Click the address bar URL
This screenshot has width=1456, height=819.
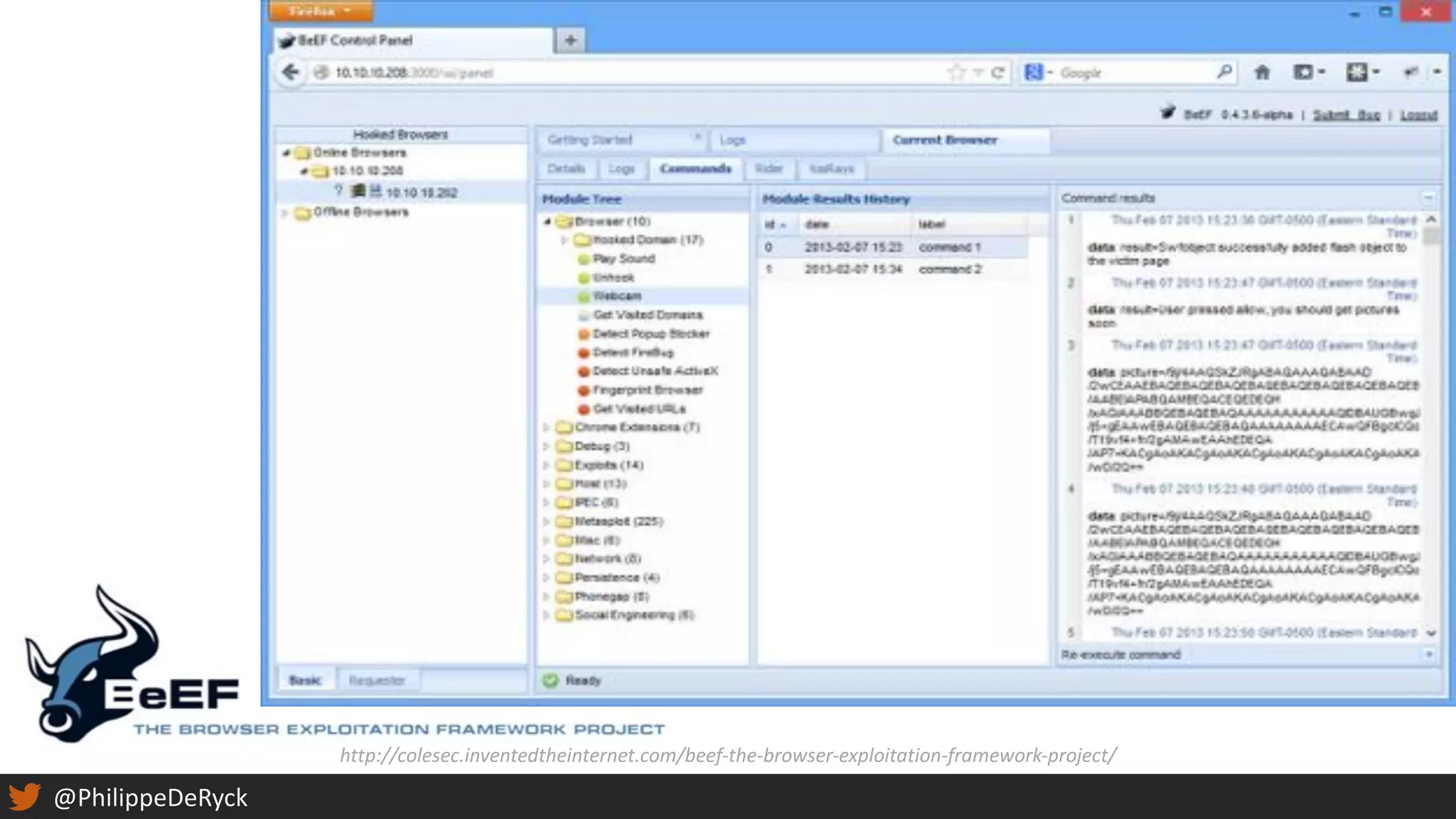(x=414, y=73)
